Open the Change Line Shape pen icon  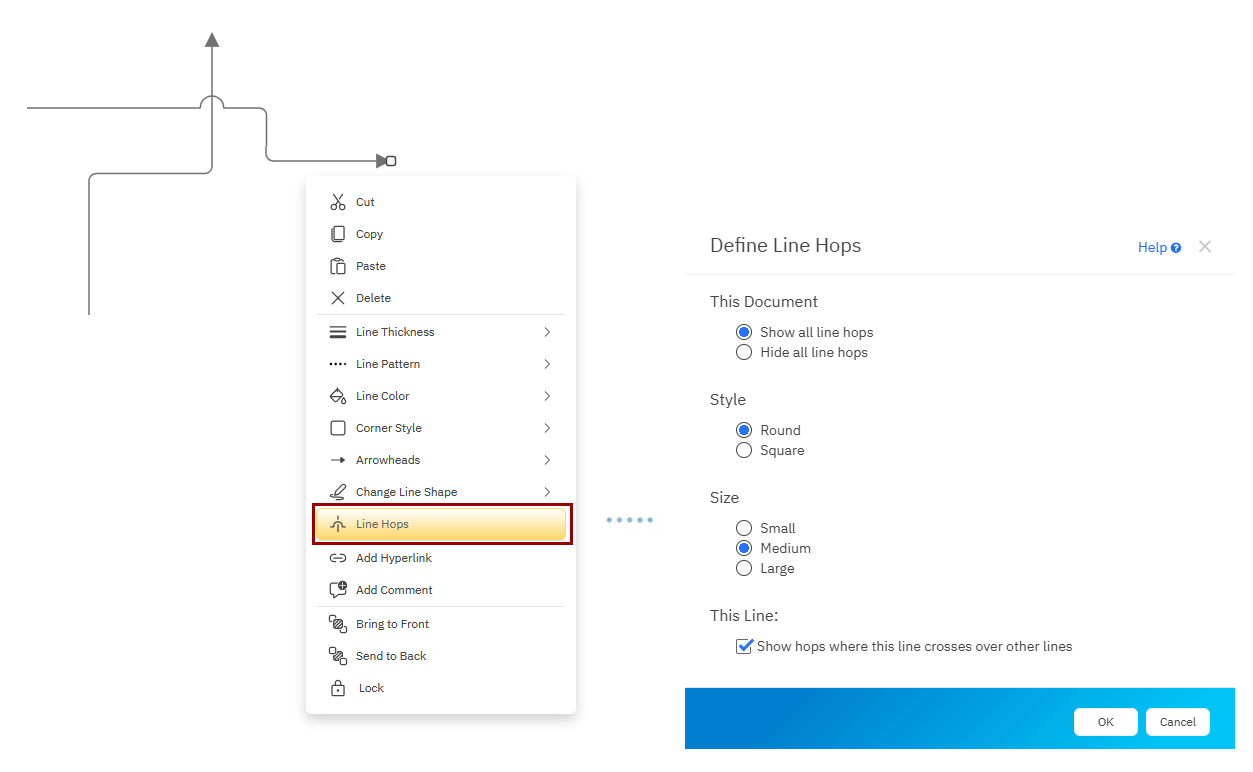pos(338,491)
